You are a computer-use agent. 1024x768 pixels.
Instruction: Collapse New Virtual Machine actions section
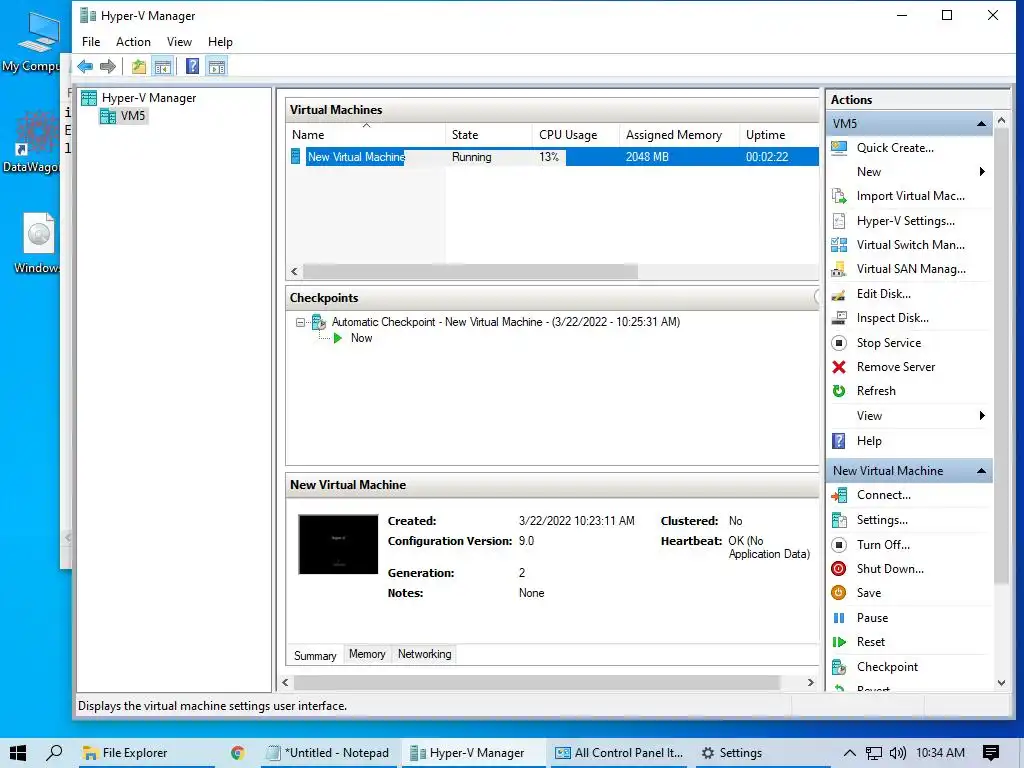click(x=981, y=471)
